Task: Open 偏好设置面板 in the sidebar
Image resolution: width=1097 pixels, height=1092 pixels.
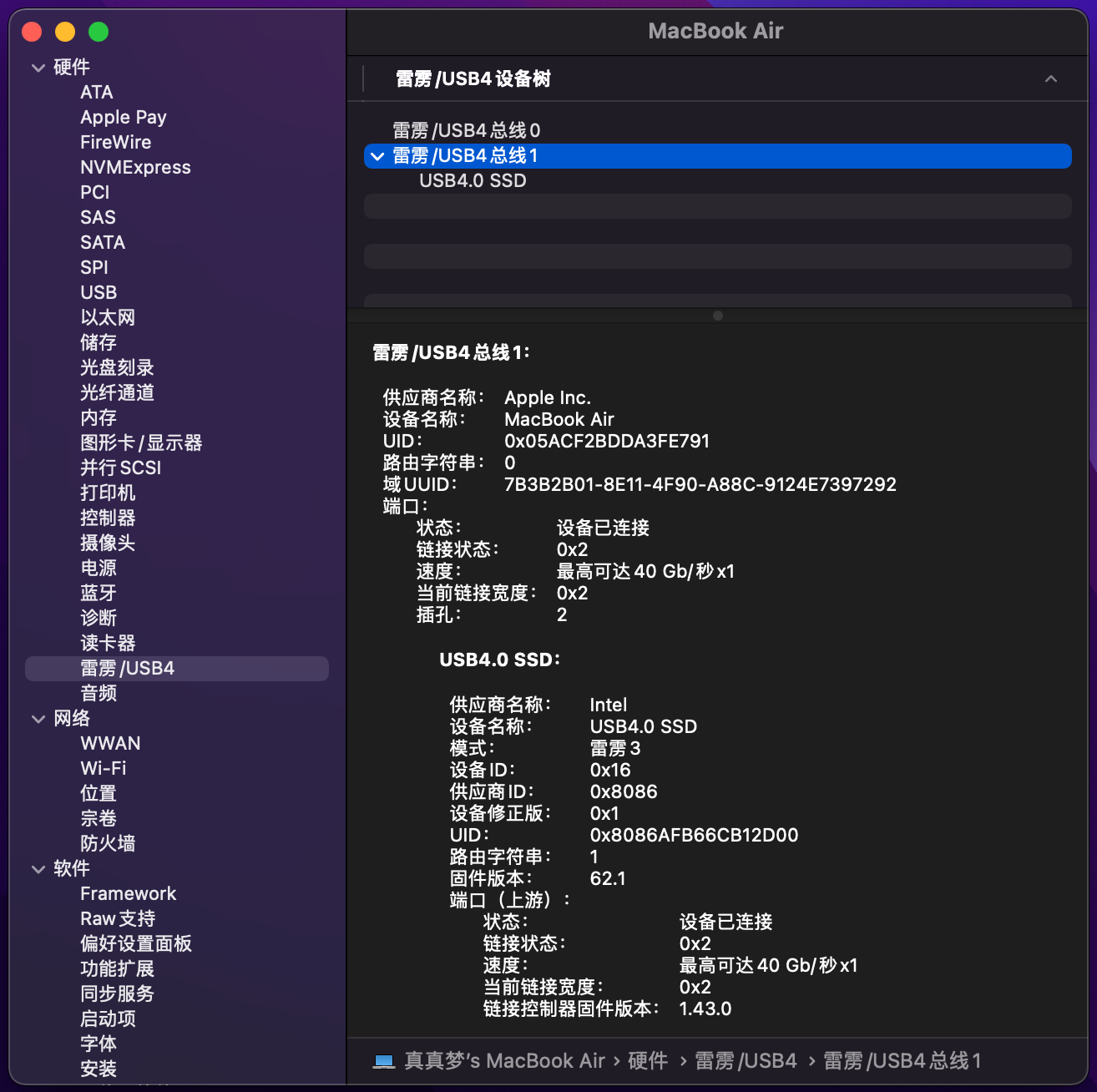Action: point(136,944)
